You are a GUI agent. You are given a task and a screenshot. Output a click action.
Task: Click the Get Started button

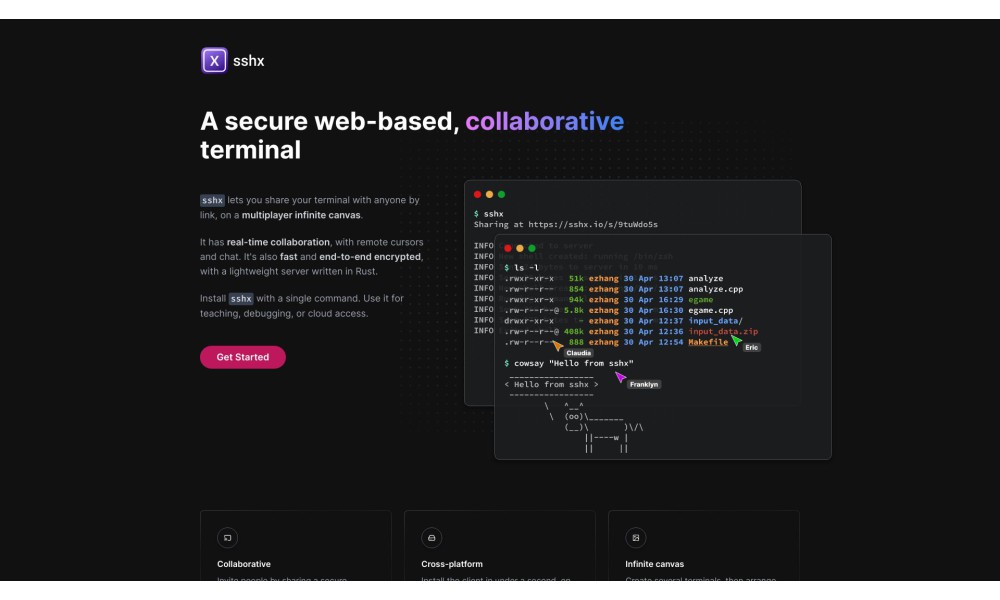[x=242, y=357]
